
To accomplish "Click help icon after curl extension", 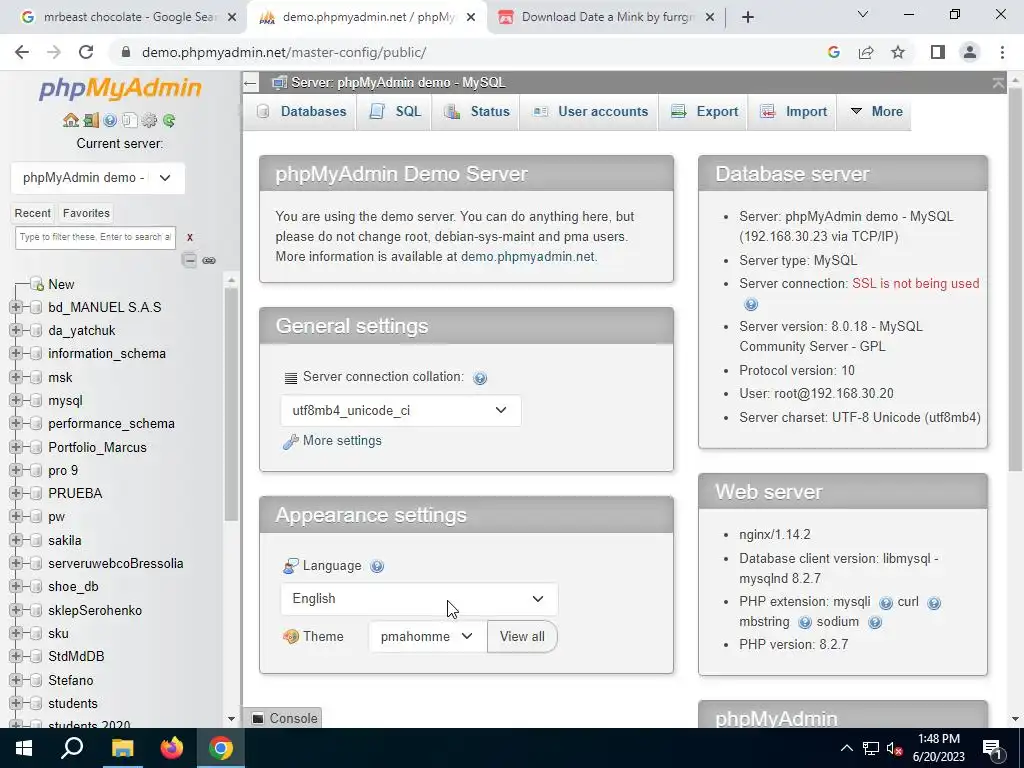I will (x=934, y=603).
